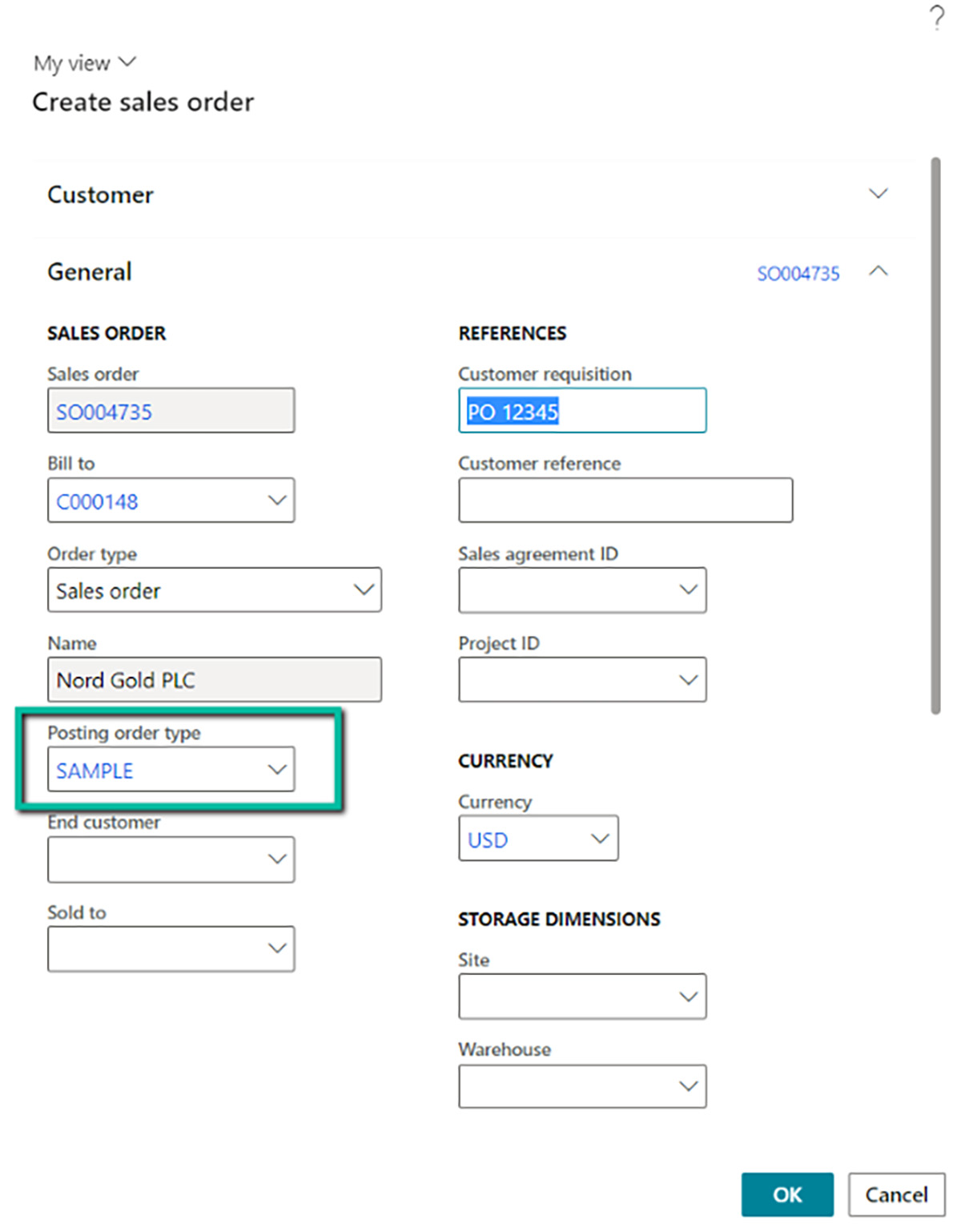
Task: Click the Bill to C000148 value
Action: (97, 502)
